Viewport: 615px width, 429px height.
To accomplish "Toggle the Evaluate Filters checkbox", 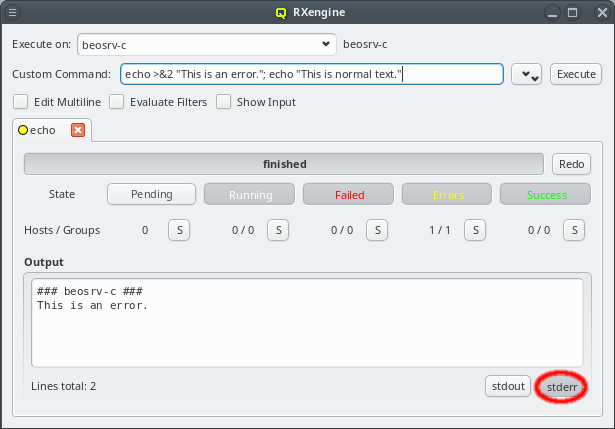I will (x=117, y=101).
